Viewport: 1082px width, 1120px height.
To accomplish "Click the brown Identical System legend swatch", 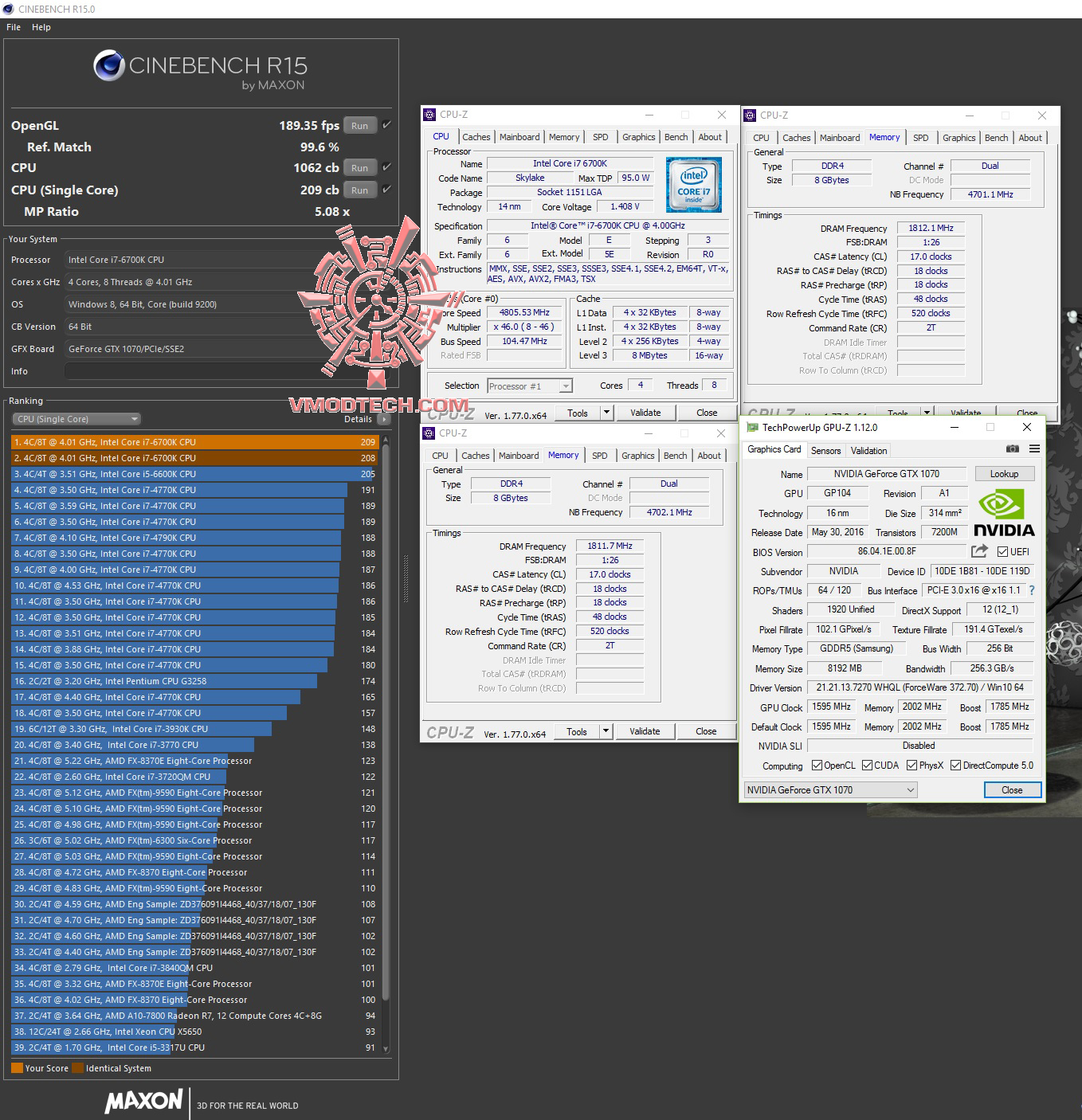I will tap(77, 1068).
